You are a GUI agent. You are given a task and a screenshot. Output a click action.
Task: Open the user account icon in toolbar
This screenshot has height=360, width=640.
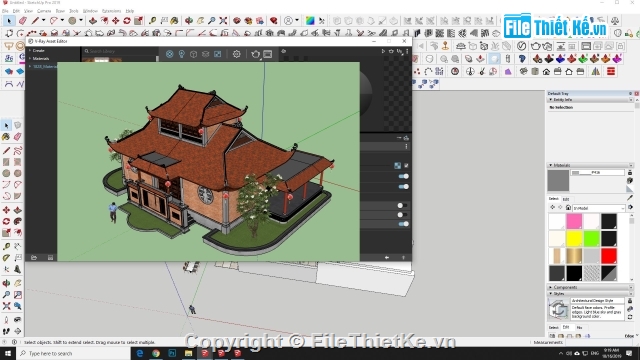289,20
